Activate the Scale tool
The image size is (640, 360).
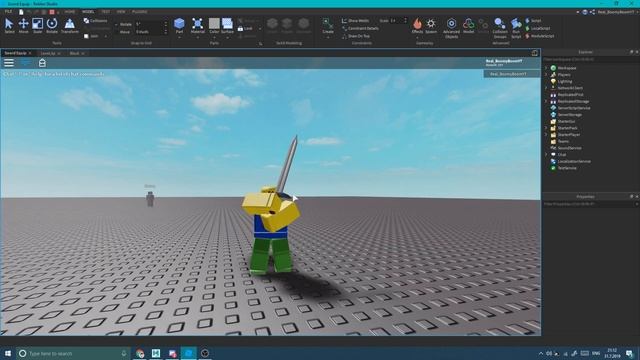coord(38,26)
